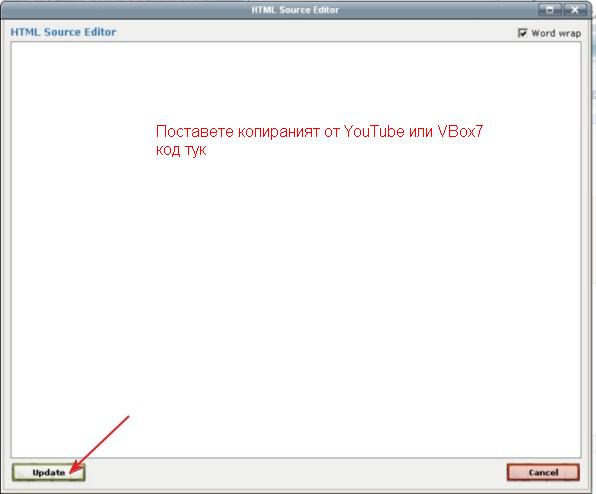Close the HTML Source Editor dialog
Screen dimensions: 596x494
pyautogui.click(x=575, y=10)
